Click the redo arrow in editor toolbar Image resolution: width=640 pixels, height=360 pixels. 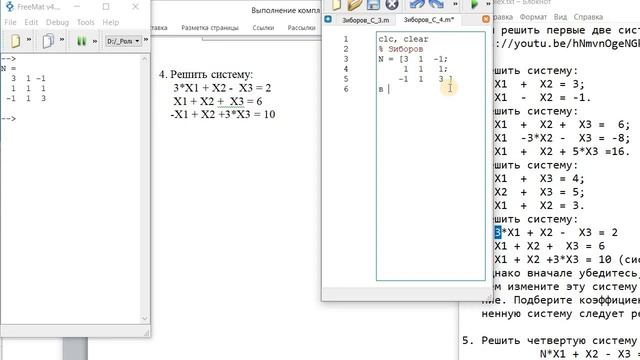(x=436, y=4)
